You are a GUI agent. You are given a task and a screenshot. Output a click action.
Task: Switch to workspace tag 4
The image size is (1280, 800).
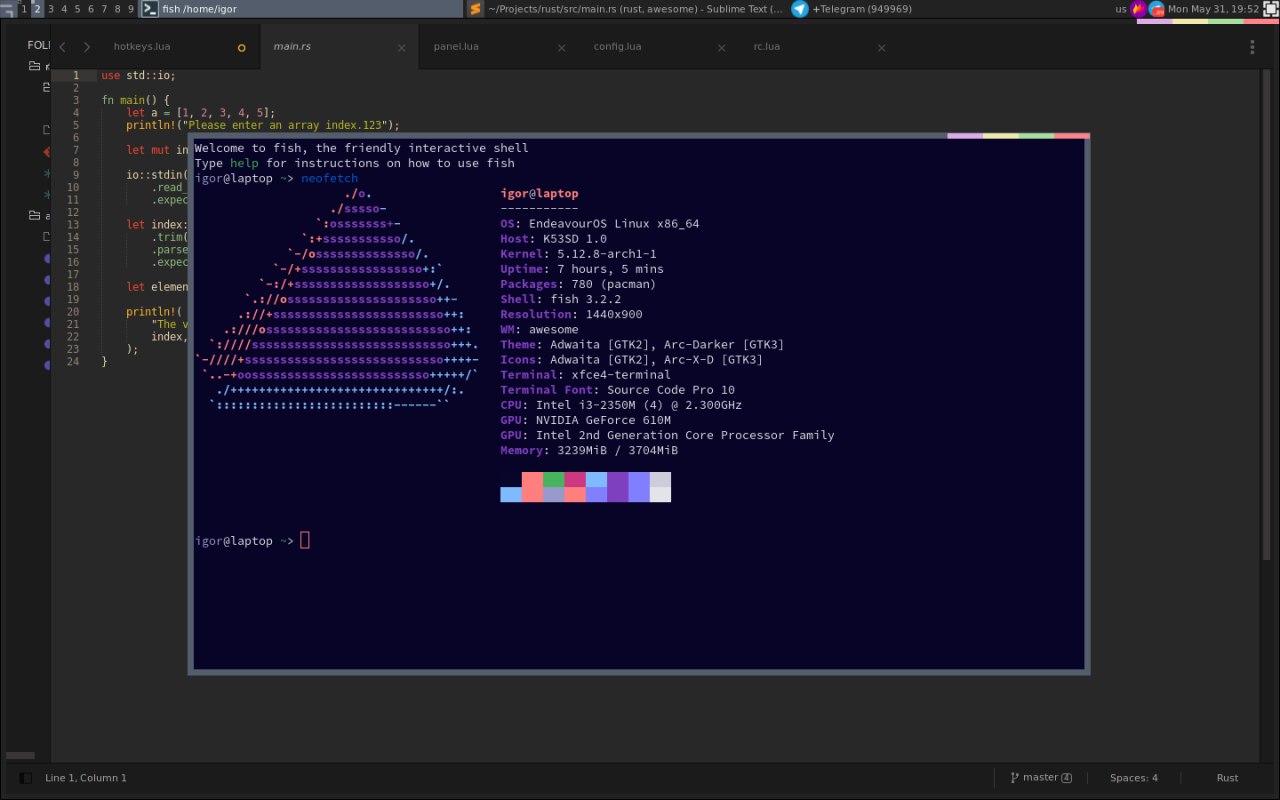[x=64, y=9]
